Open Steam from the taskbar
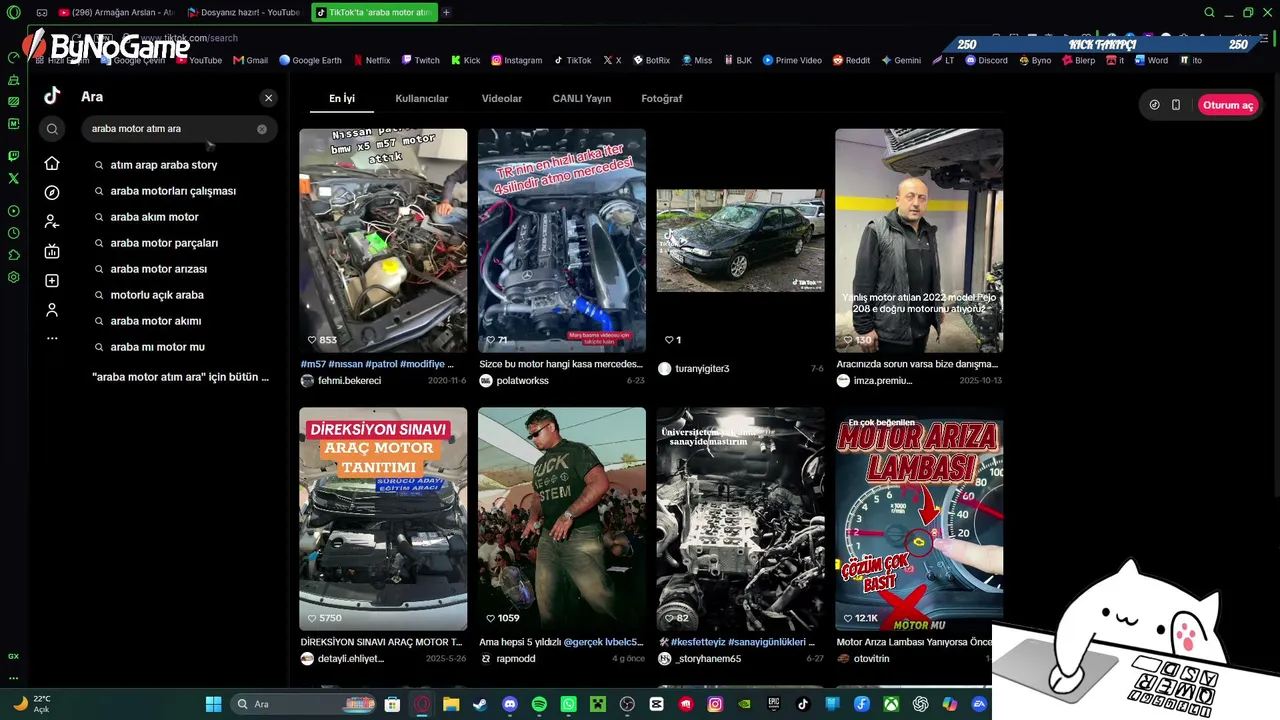Image resolution: width=1280 pixels, height=720 pixels. (480, 704)
